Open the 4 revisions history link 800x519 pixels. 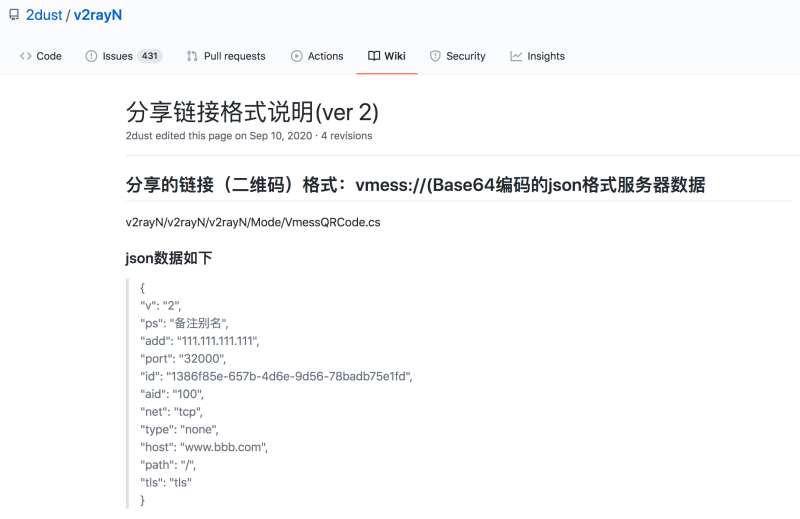(346, 136)
